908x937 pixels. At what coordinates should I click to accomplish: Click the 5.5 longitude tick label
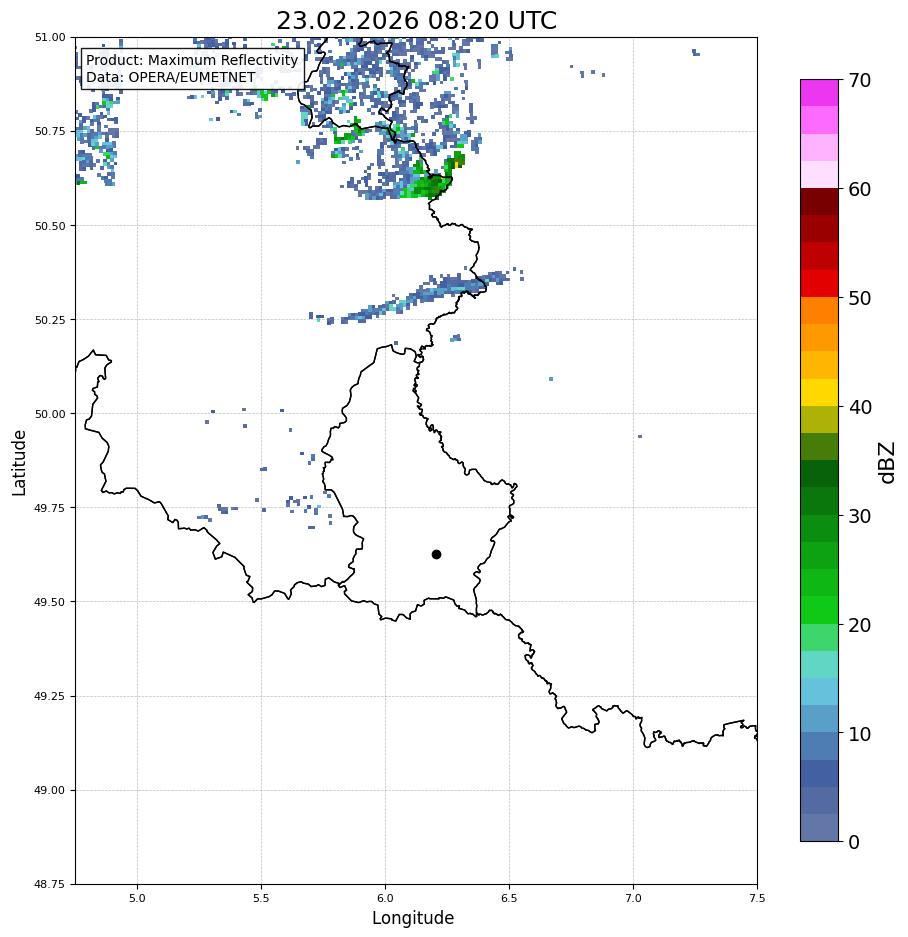coord(261,898)
